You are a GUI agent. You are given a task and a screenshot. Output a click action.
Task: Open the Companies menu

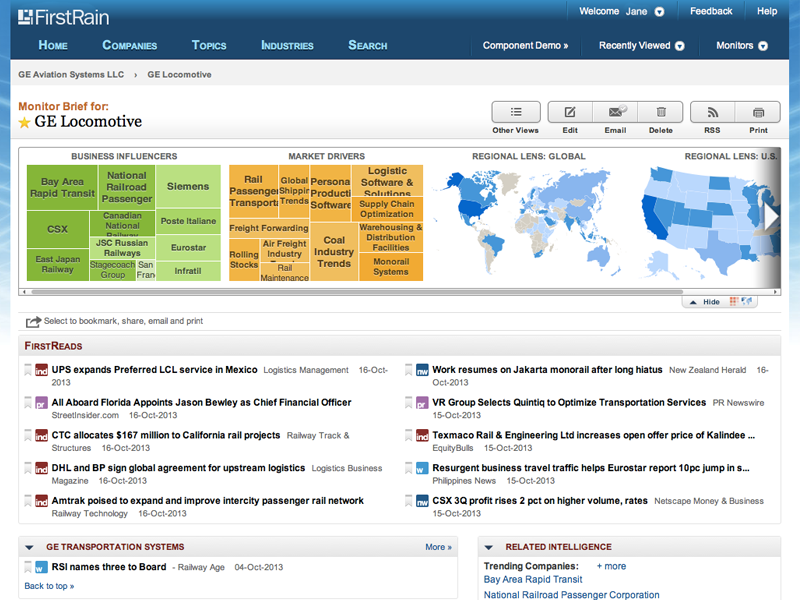130,45
